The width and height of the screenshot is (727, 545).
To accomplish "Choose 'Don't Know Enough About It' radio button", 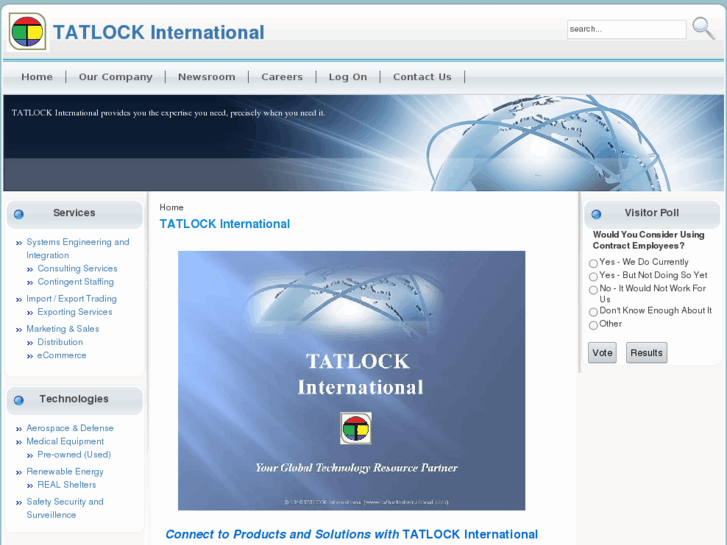I will [593, 312].
